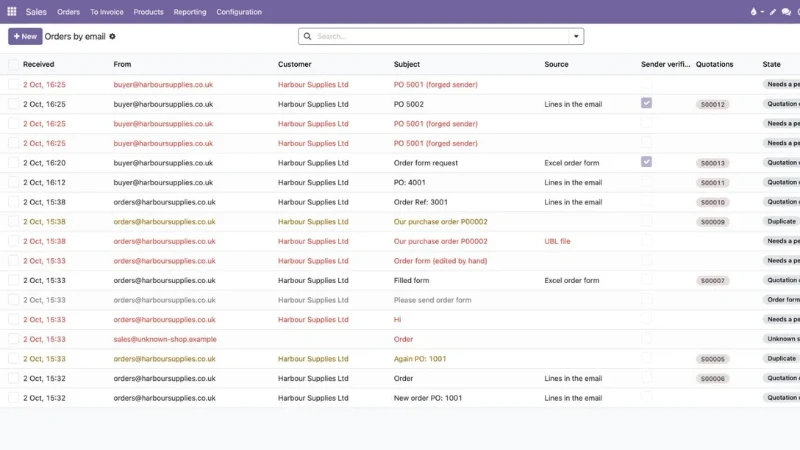This screenshot has width=800, height=450.
Task: Open the conversations chat icon
Action: click(786, 12)
